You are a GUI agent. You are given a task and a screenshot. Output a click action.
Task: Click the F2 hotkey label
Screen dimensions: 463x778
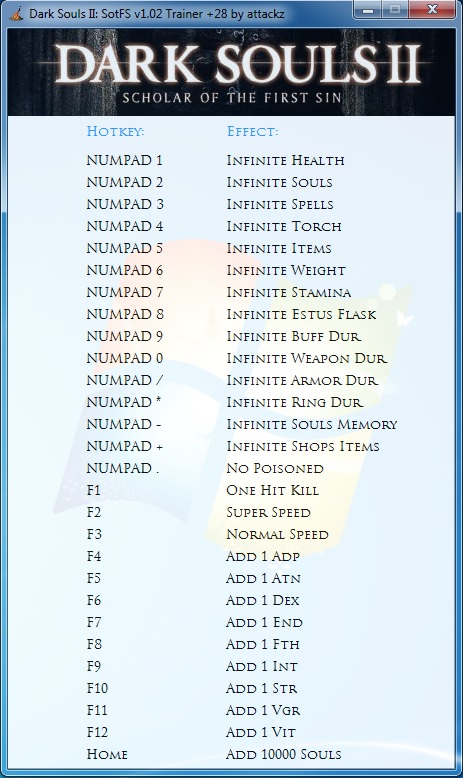point(94,512)
